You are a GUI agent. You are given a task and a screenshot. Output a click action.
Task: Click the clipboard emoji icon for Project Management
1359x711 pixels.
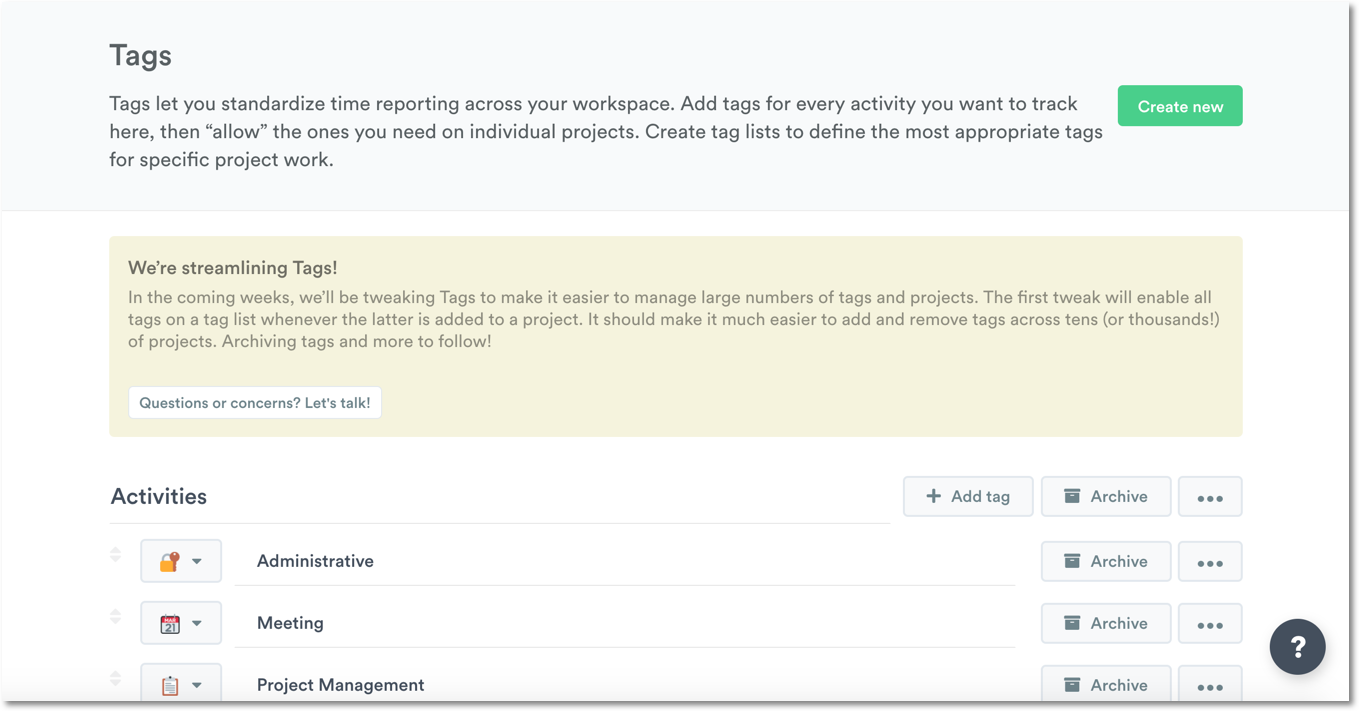tap(172, 684)
